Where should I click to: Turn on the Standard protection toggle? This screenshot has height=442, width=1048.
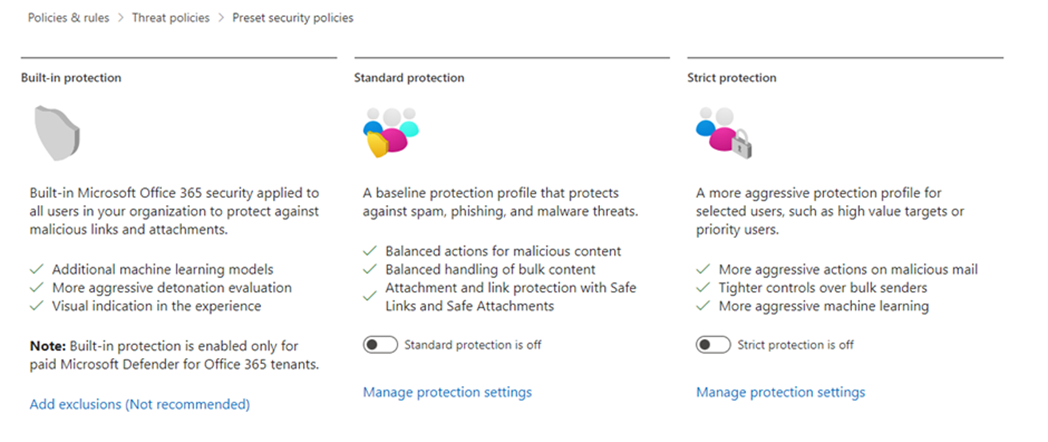pos(380,345)
